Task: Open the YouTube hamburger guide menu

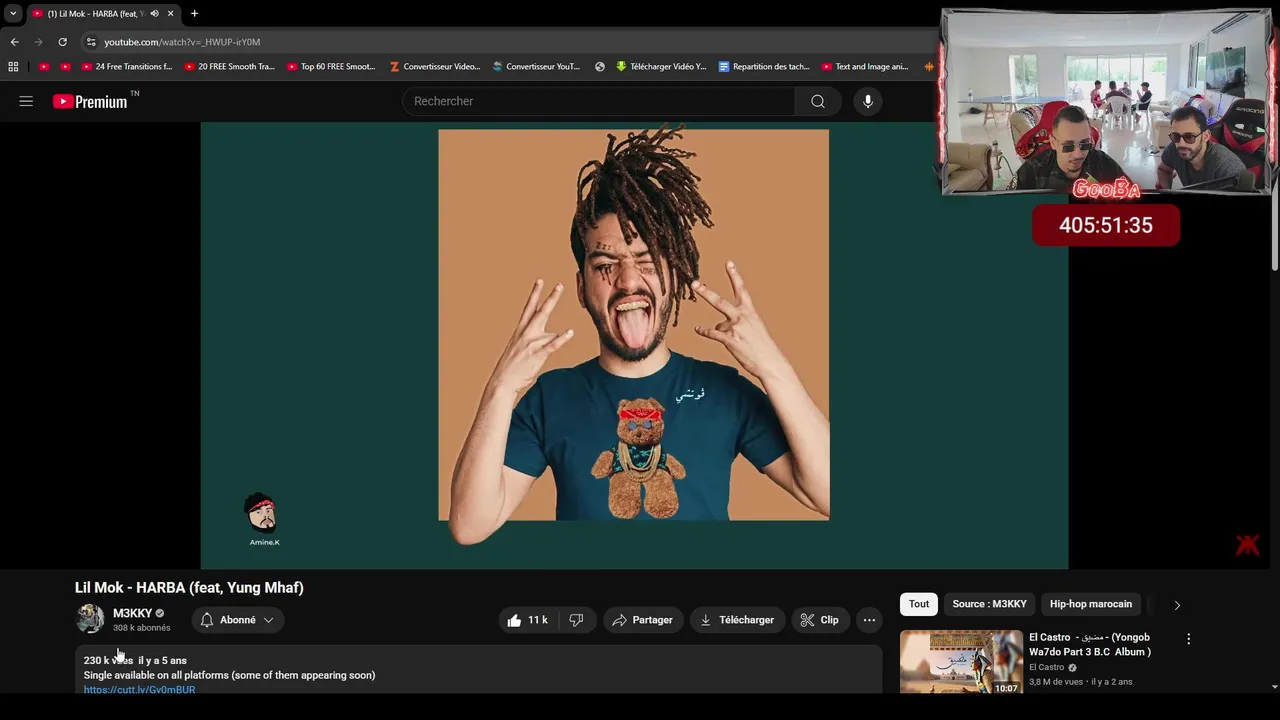Action: tap(26, 101)
